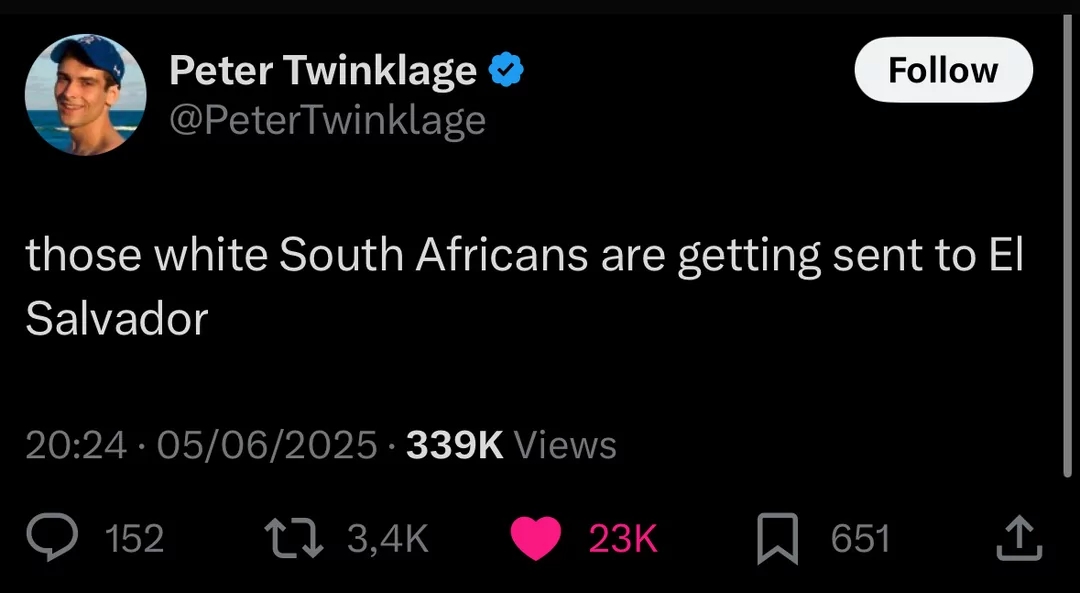Toggle the pink heart like icon
The width and height of the screenshot is (1080, 593).
pyautogui.click(x=536, y=539)
